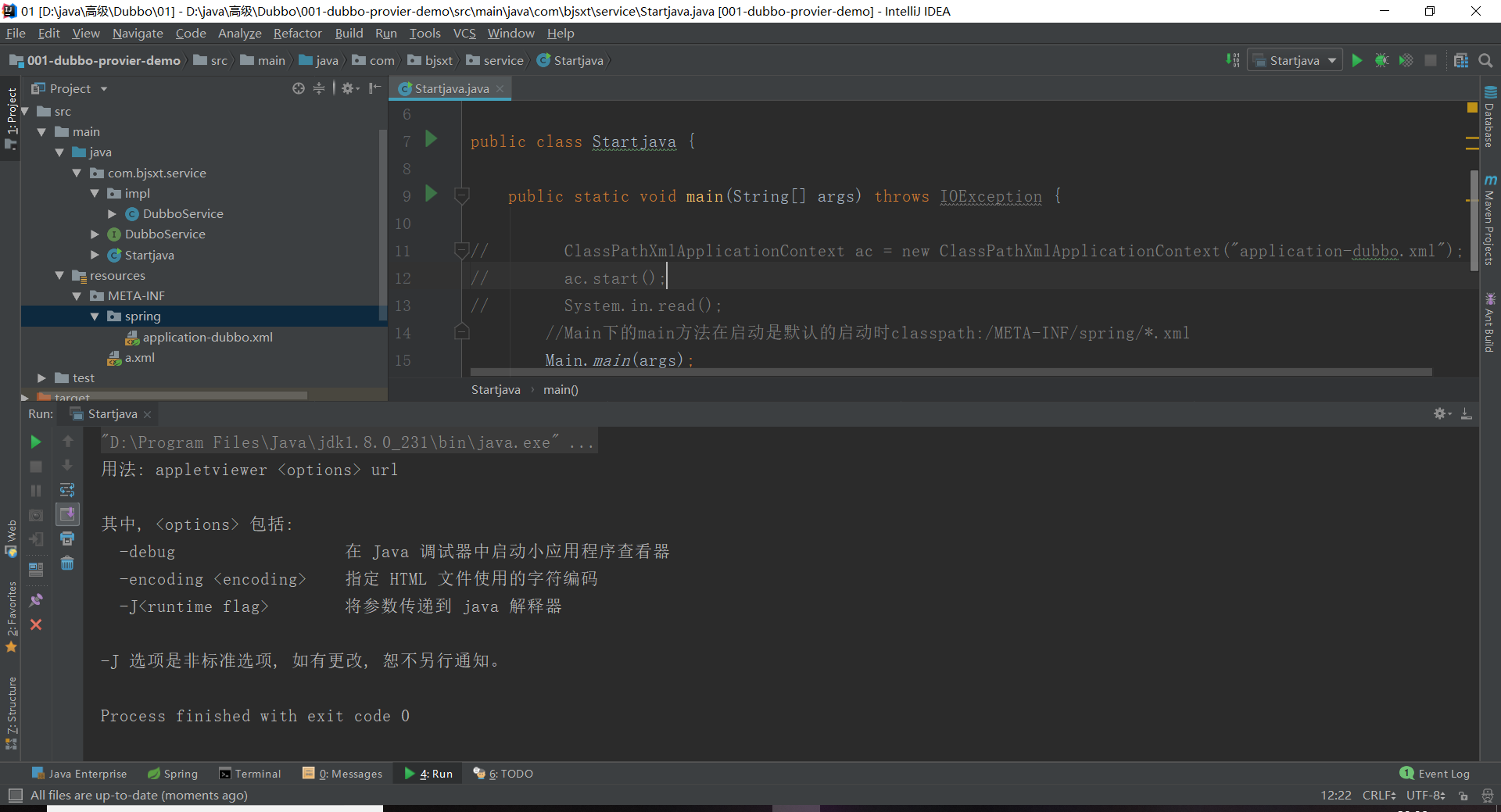Image resolution: width=1501 pixels, height=812 pixels.
Task: Open the VCS menu
Action: tap(464, 33)
